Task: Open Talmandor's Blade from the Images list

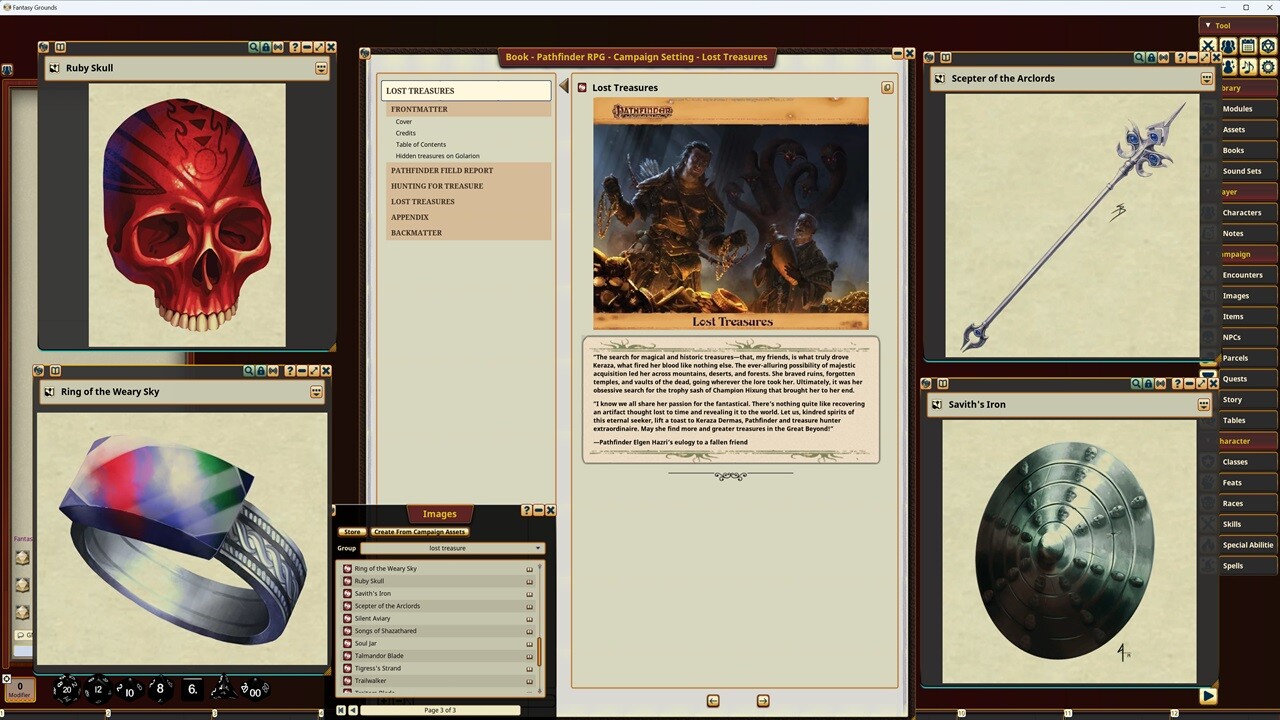Action: click(380, 655)
